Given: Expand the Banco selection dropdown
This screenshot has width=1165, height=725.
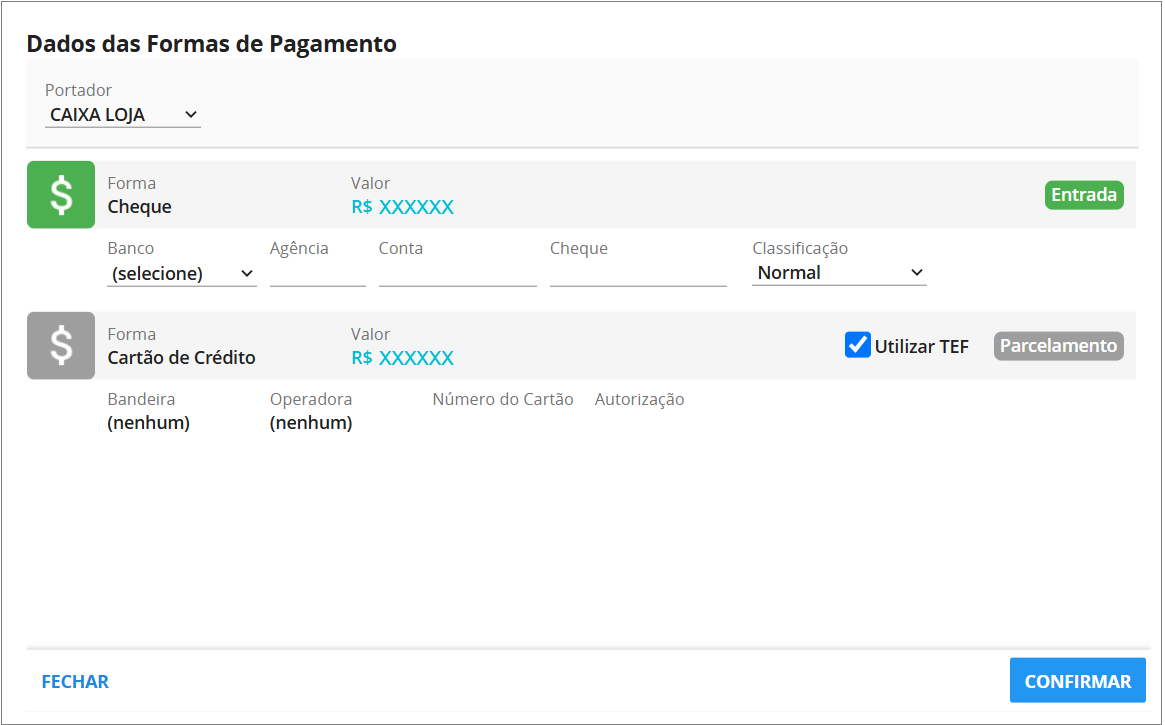Looking at the screenshot, I should tap(181, 274).
